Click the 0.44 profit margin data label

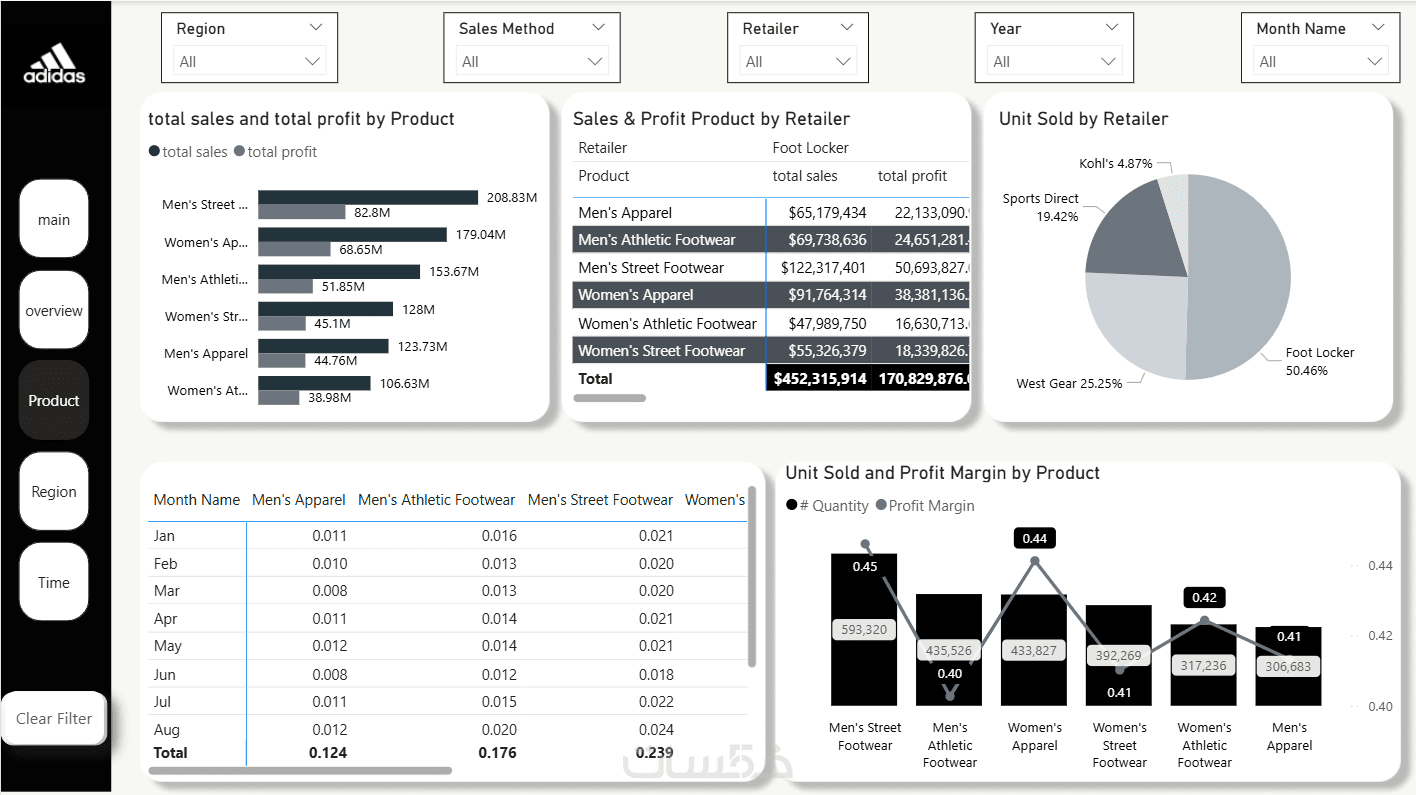tap(1034, 538)
